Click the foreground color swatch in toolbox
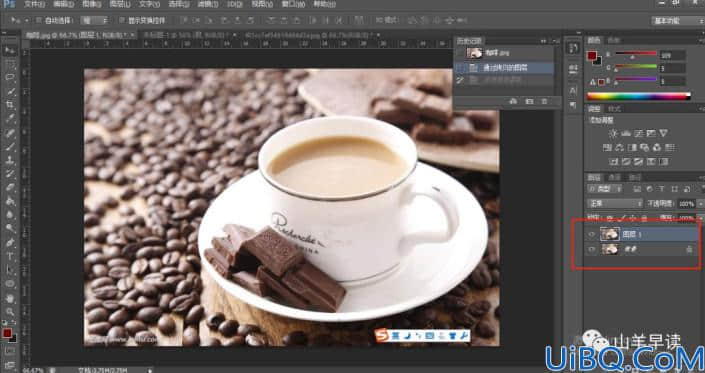This screenshot has width=705, height=373. (7, 333)
